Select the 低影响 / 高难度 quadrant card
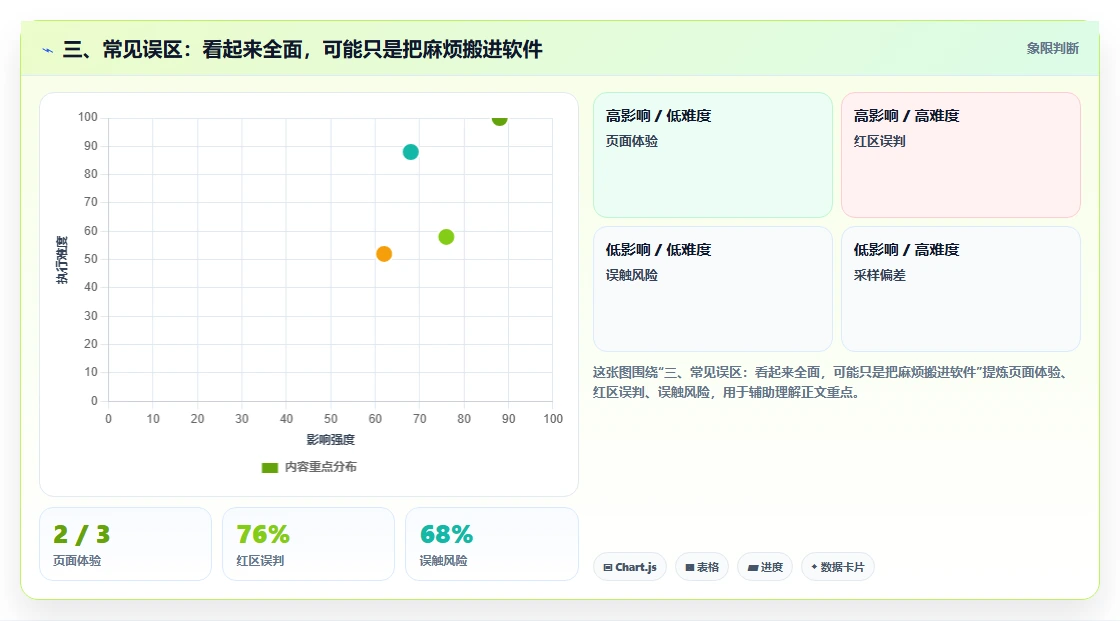This screenshot has width=1120, height=621. click(961, 289)
